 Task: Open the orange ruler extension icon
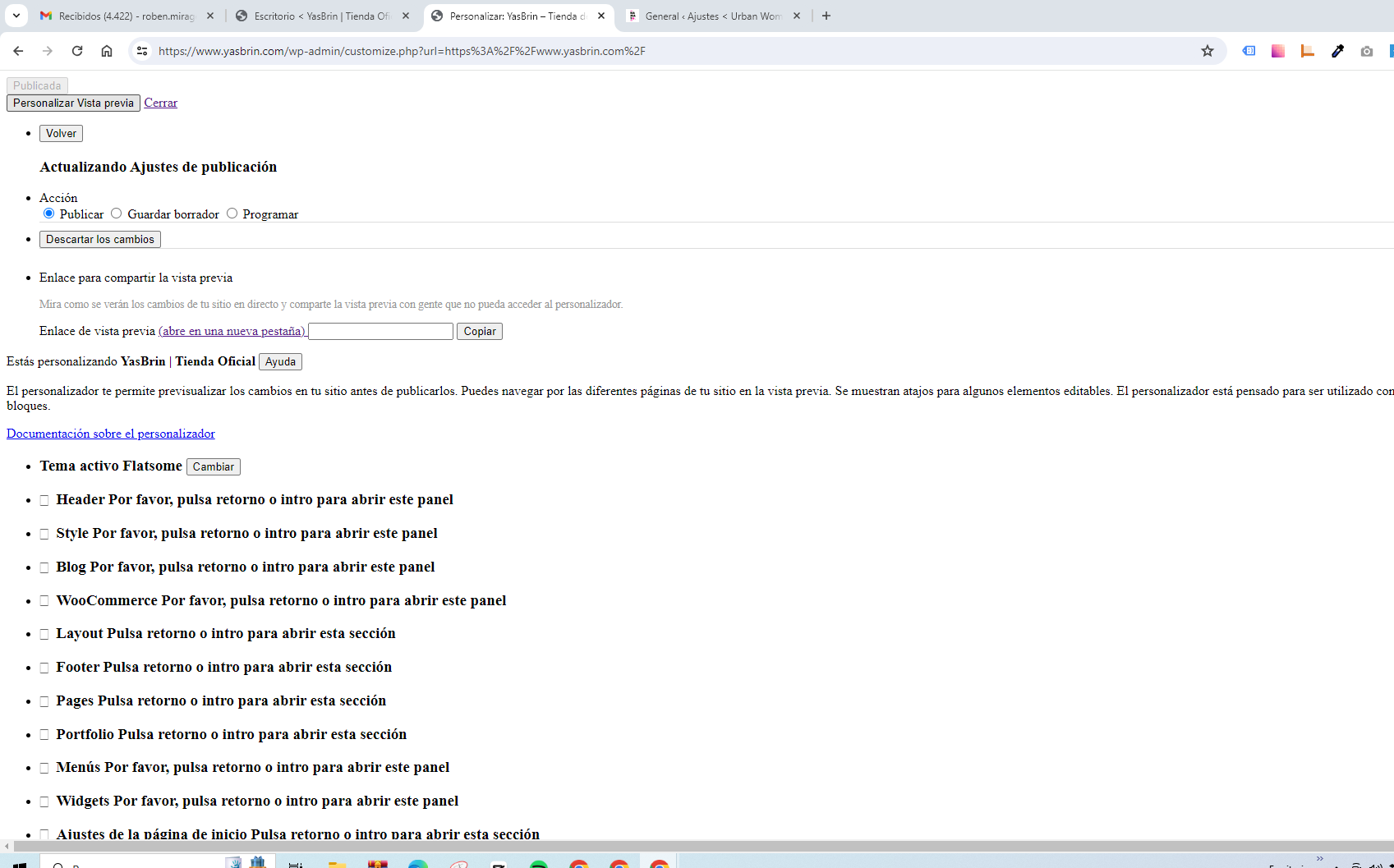coord(1308,51)
